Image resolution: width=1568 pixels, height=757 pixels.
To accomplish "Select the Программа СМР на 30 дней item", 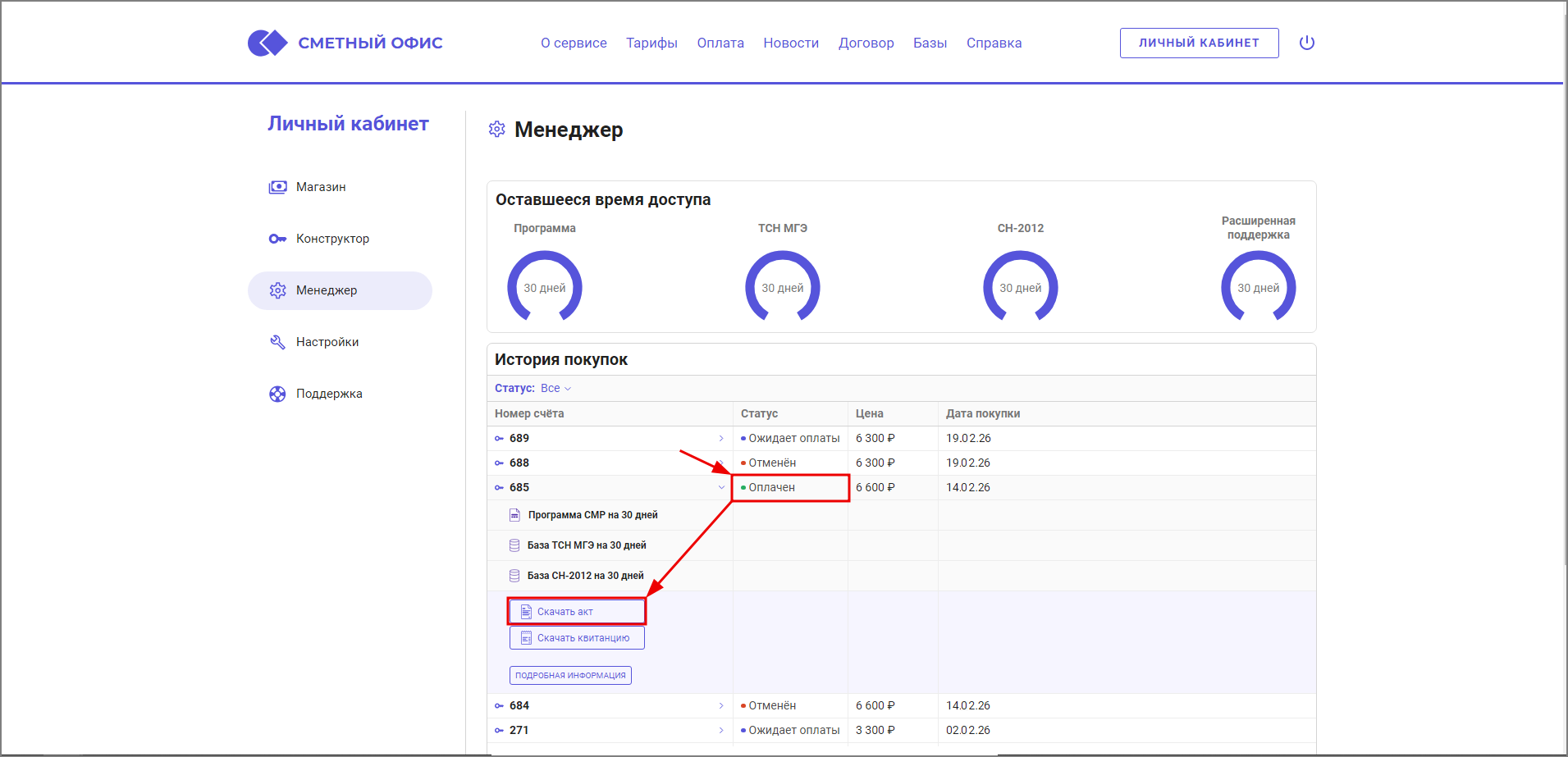I will (x=592, y=515).
